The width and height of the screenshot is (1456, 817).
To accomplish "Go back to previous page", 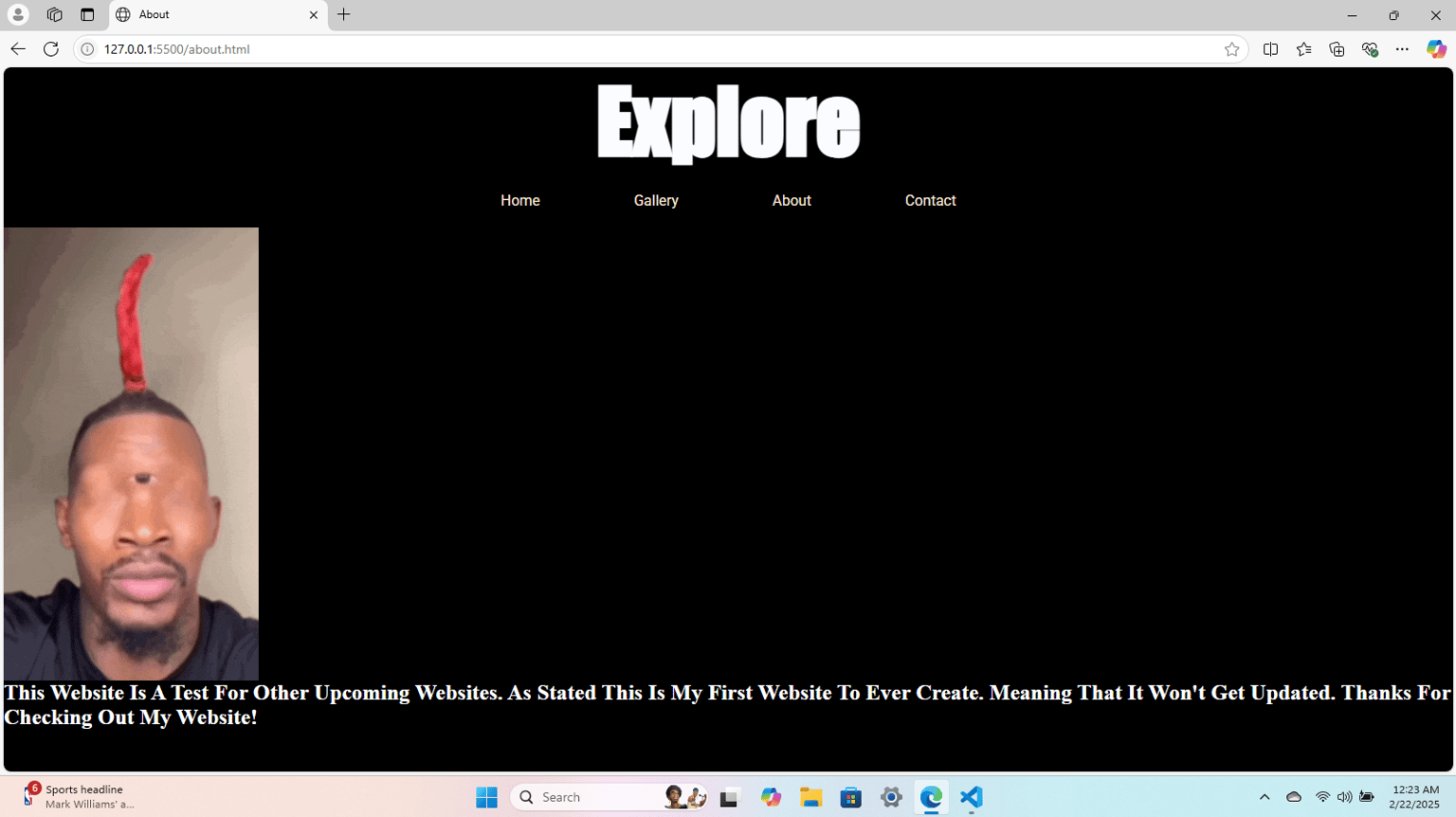I will 18,49.
